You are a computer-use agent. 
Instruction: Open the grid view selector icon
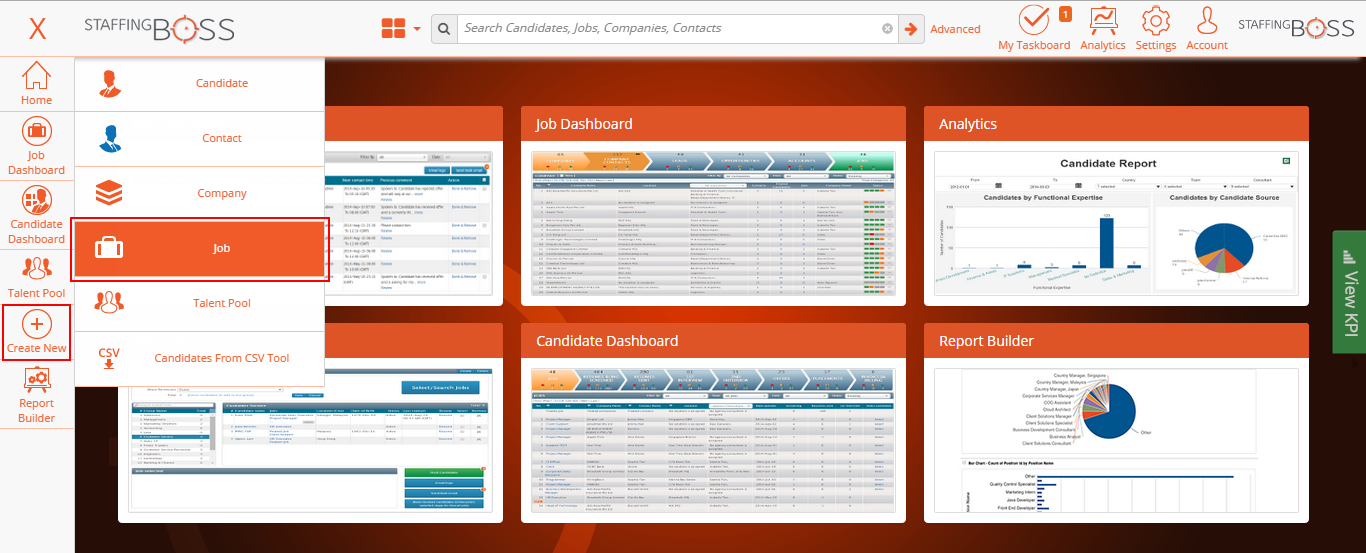click(x=393, y=28)
